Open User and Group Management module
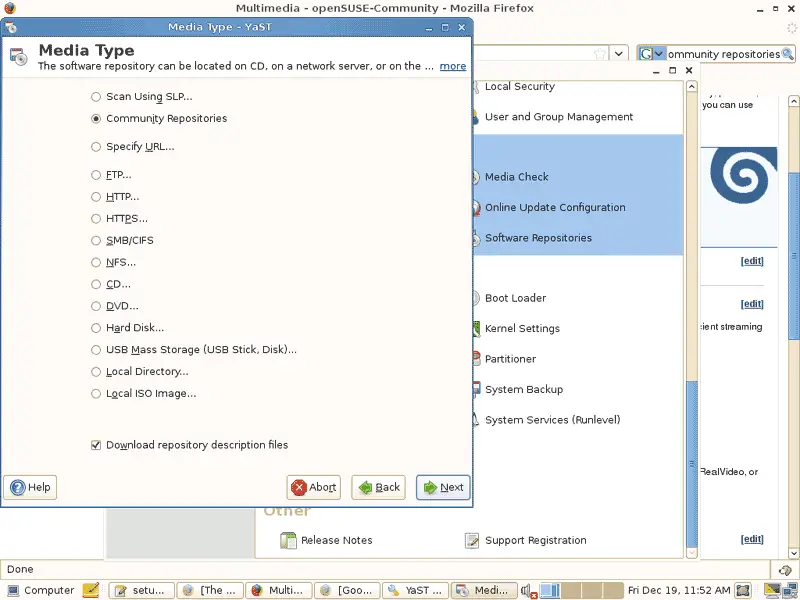The width and height of the screenshot is (800, 600). pyautogui.click(x=559, y=117)
